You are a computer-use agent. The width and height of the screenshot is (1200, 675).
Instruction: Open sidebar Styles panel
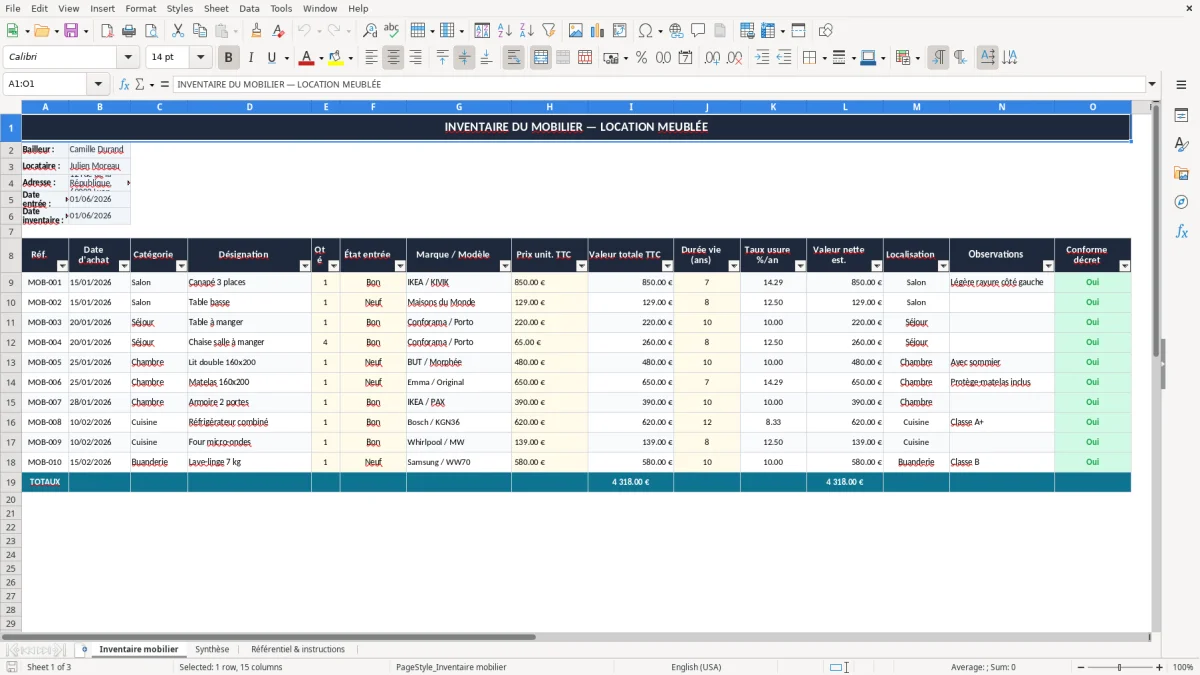[x=1181, y=144]
